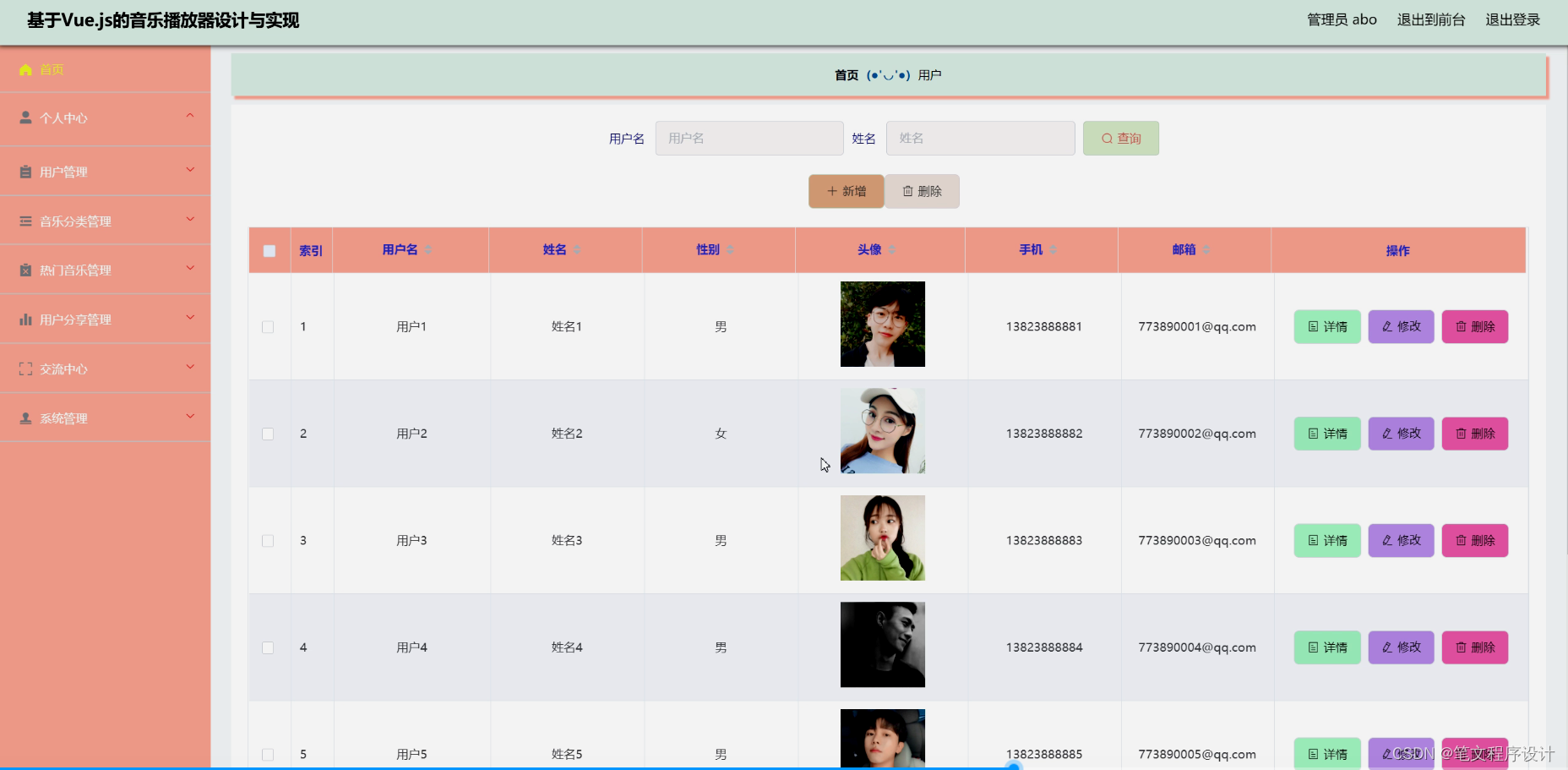Check the checkbox for 用户1 row

269,326
